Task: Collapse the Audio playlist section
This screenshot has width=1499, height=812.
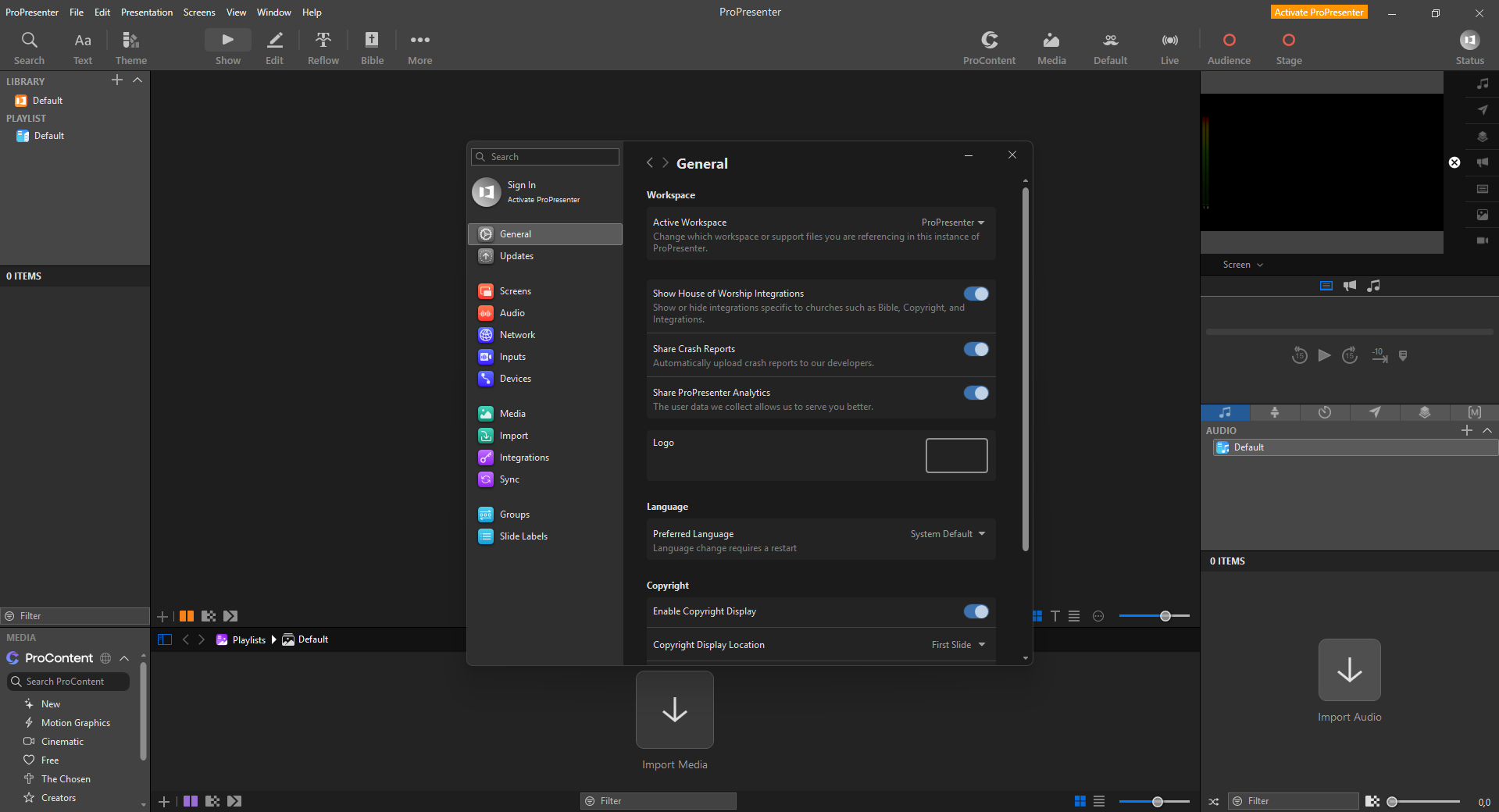Action: click(x=1487, y=430)
